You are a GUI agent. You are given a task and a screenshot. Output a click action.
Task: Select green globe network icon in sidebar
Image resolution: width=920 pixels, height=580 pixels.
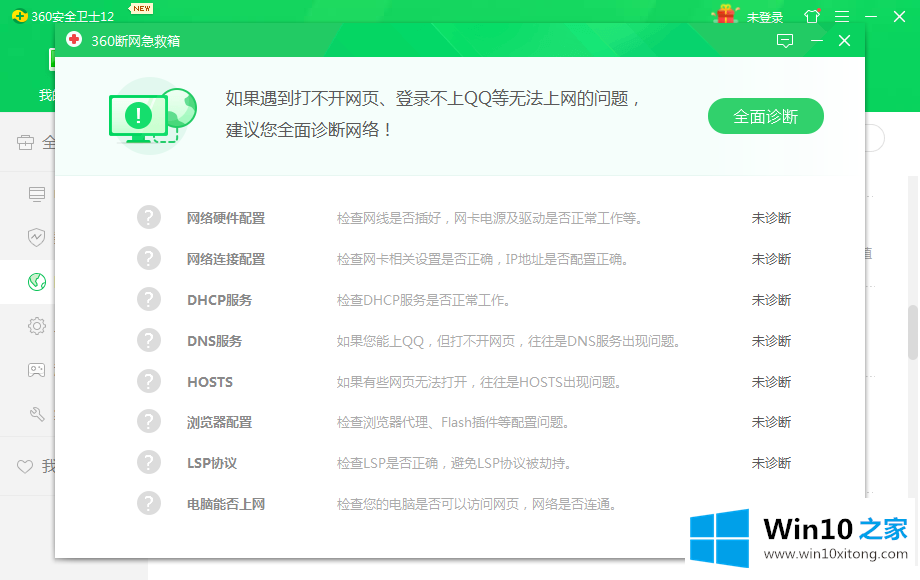click(37, 281)
